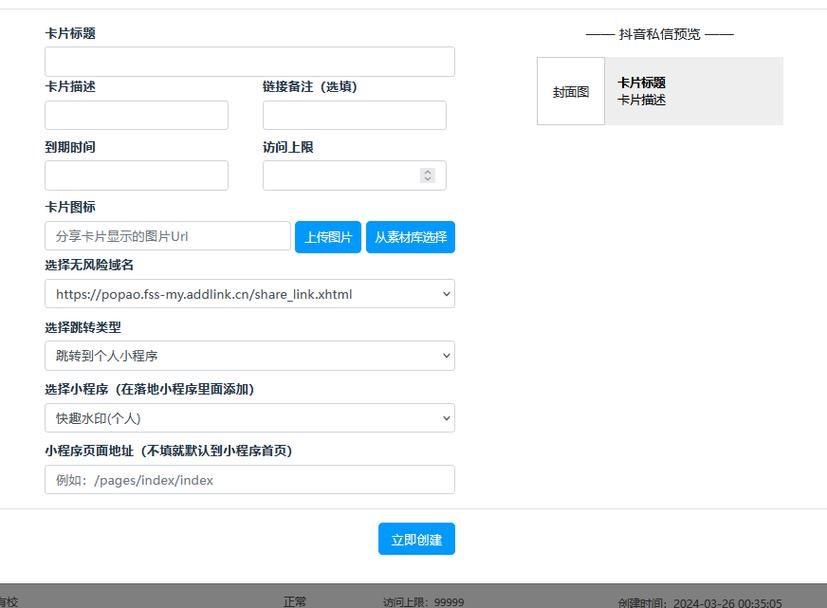Open the 选择无风险域名 domain dropdown
827x608 pixels.
249,294
